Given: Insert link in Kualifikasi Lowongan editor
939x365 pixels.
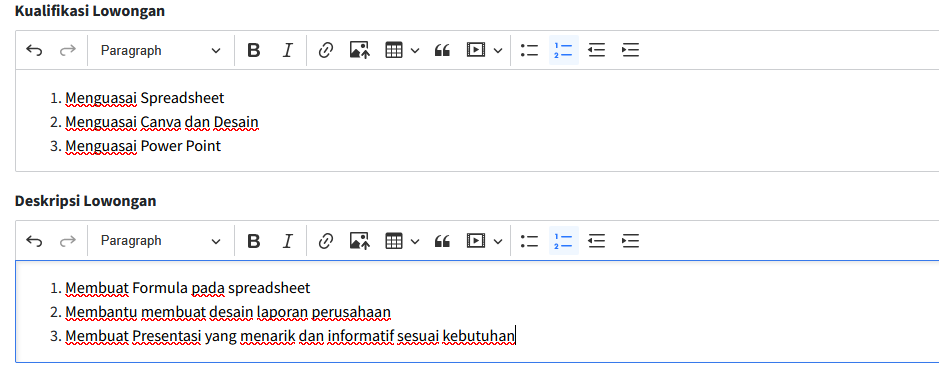Looking at the screenshot, I should 325,50.
